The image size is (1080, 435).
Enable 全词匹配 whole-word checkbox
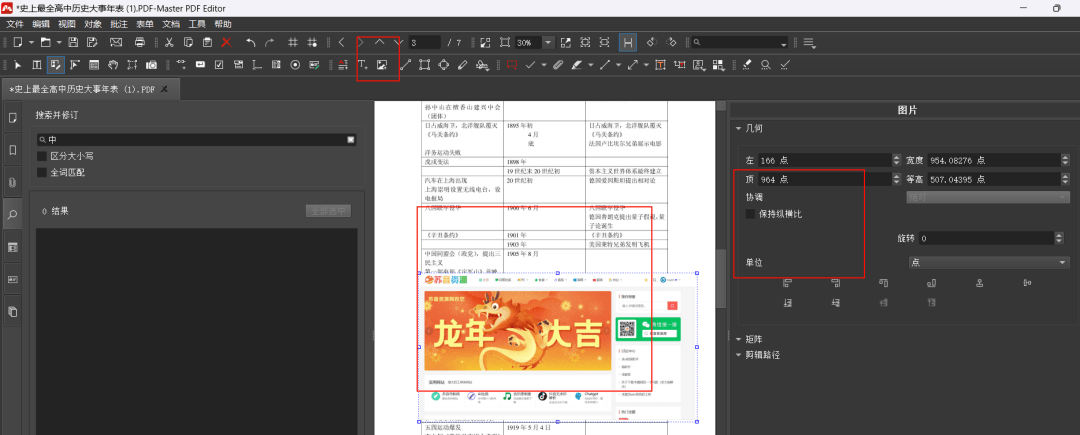pos(42,172)
